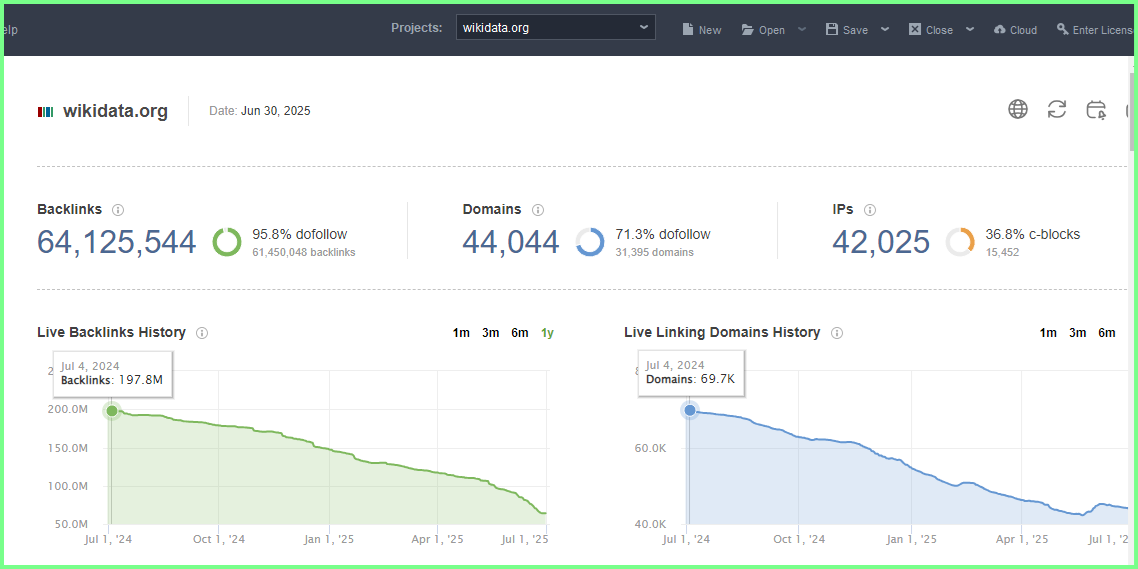Click the Open project button
Screen dimensions: 1138x569
763,30
